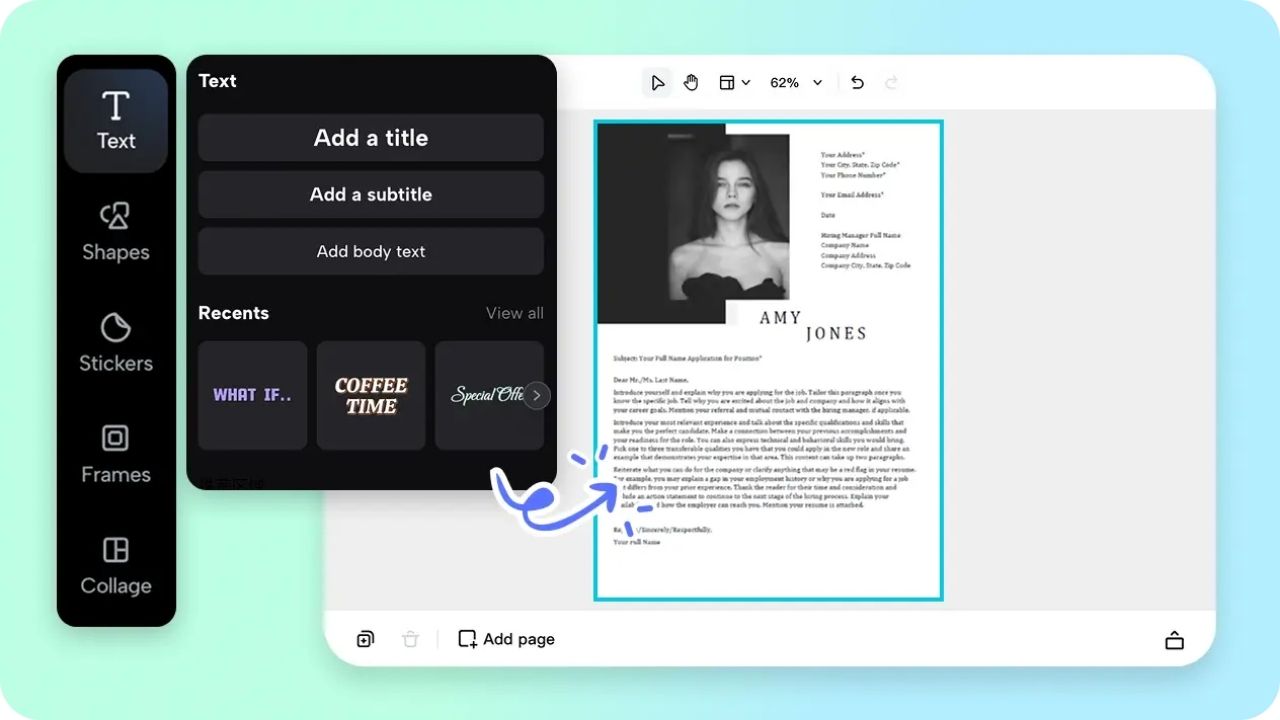Click the Add a subtitle button

[x=371, y=194]
